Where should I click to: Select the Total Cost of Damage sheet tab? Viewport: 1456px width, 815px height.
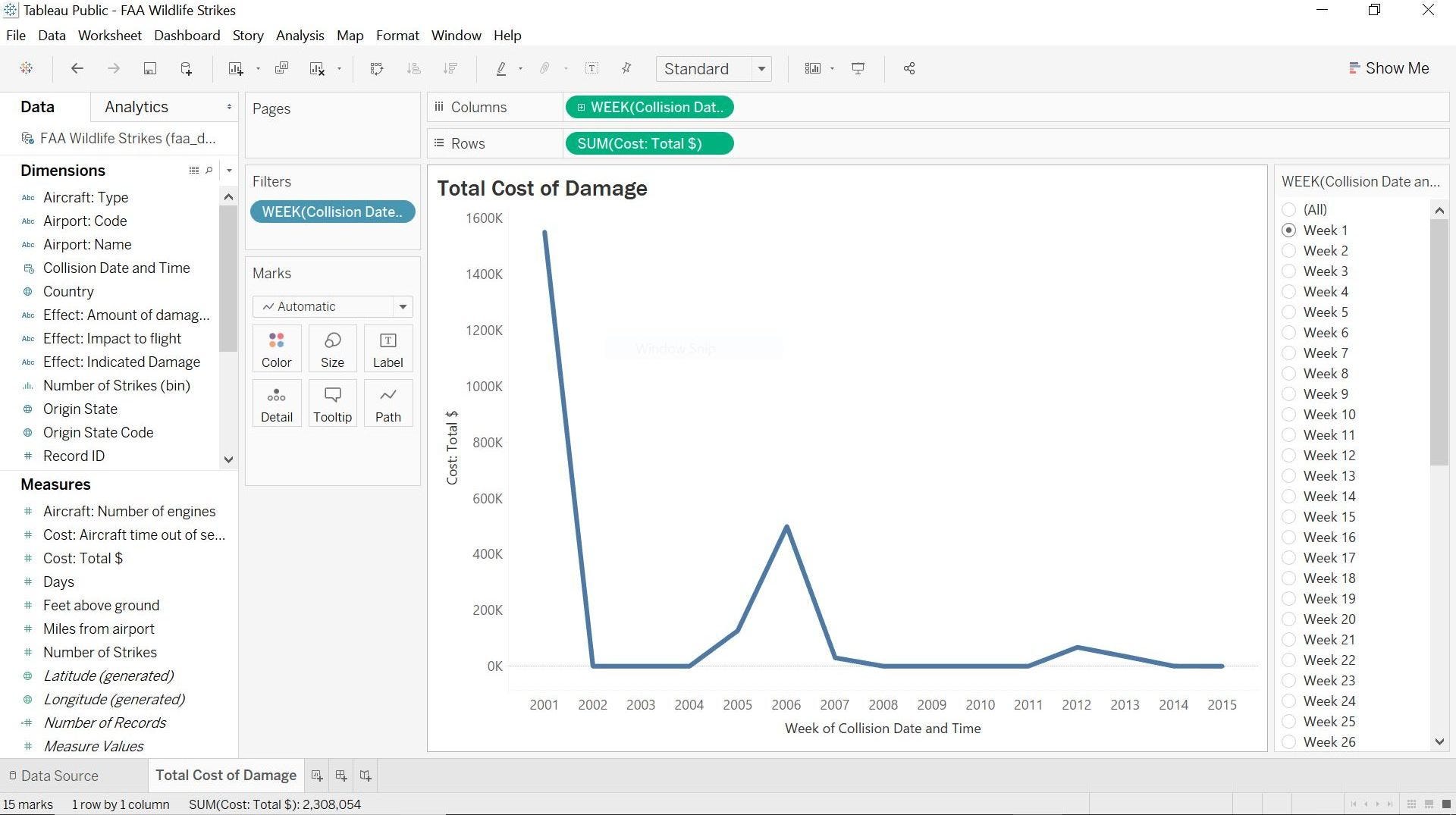[226, 775]
